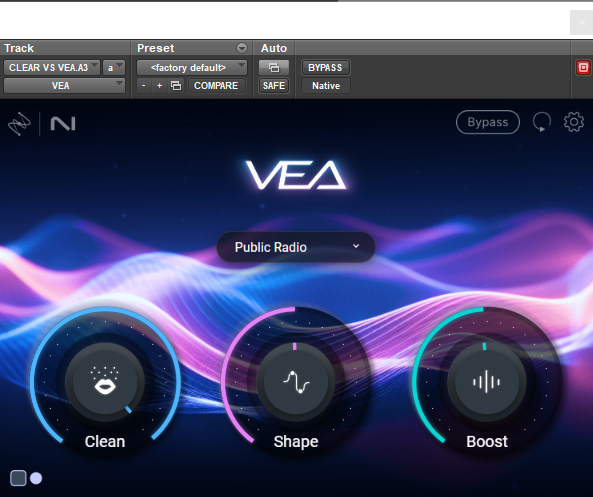
Task: Open the CLEAR VS VEA.A3 track selector
Action: (52, 68)
